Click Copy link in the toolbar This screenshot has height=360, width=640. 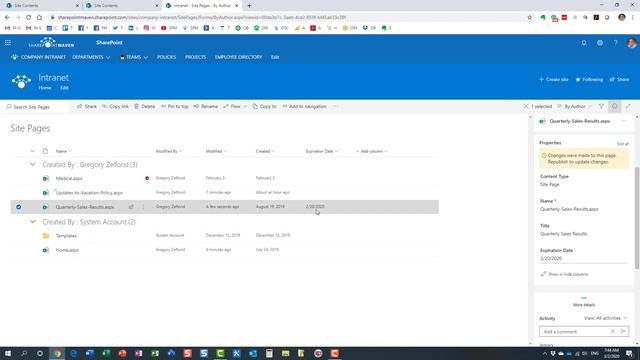tap(115, 107)
